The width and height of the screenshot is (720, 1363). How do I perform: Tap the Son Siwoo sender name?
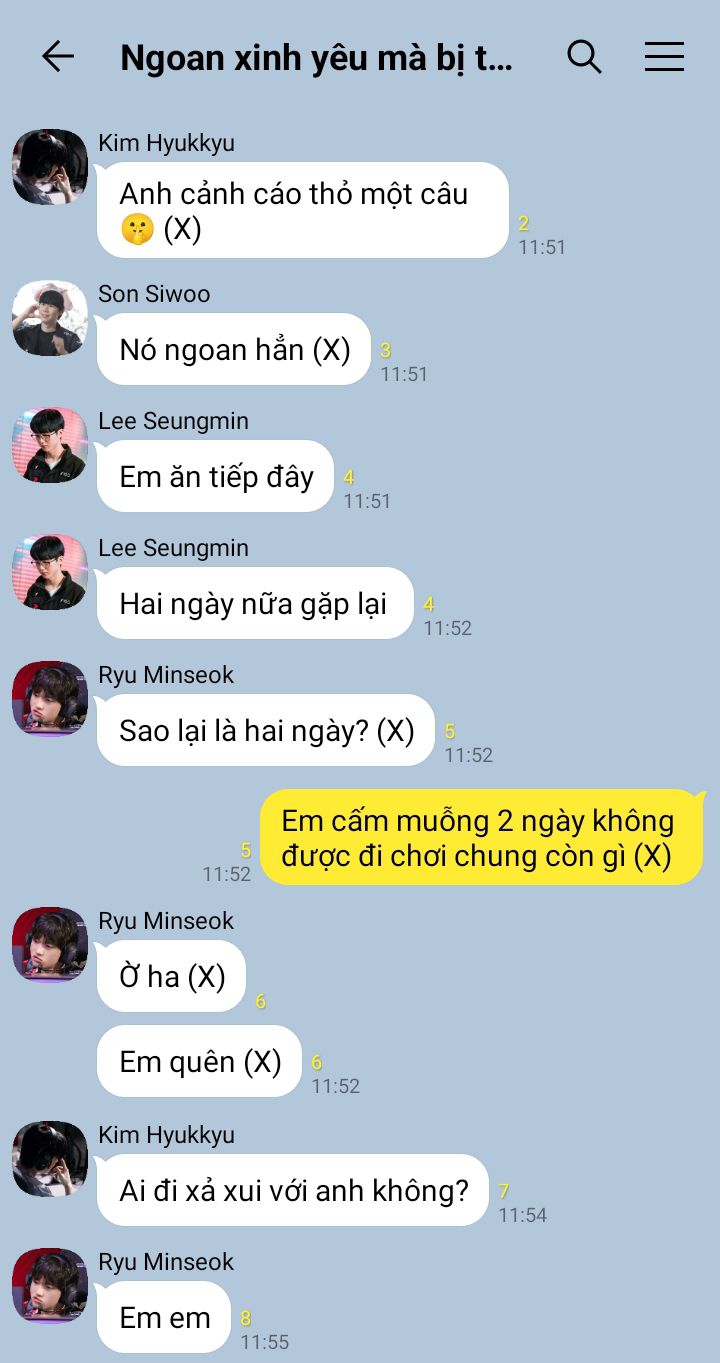[x=154, y=294]
